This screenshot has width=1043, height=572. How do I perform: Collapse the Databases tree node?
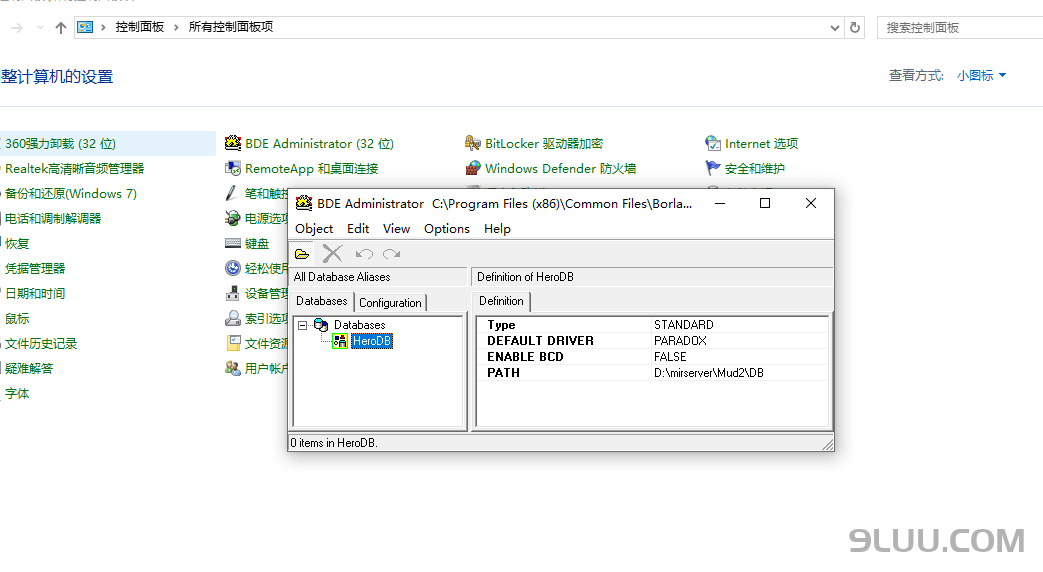303,325
